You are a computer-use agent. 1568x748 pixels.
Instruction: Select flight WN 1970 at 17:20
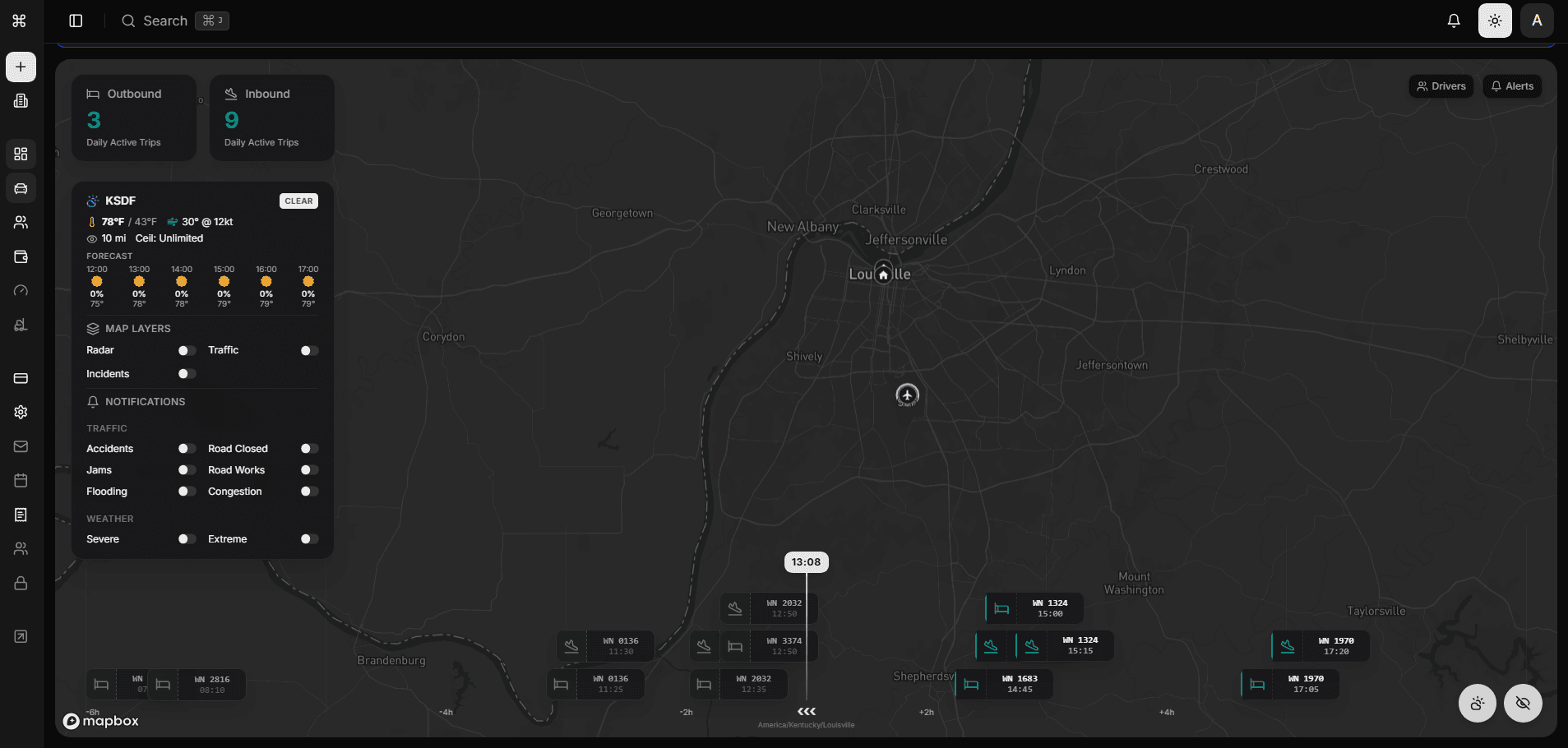pyautogui.click(x=1321, y=646)
